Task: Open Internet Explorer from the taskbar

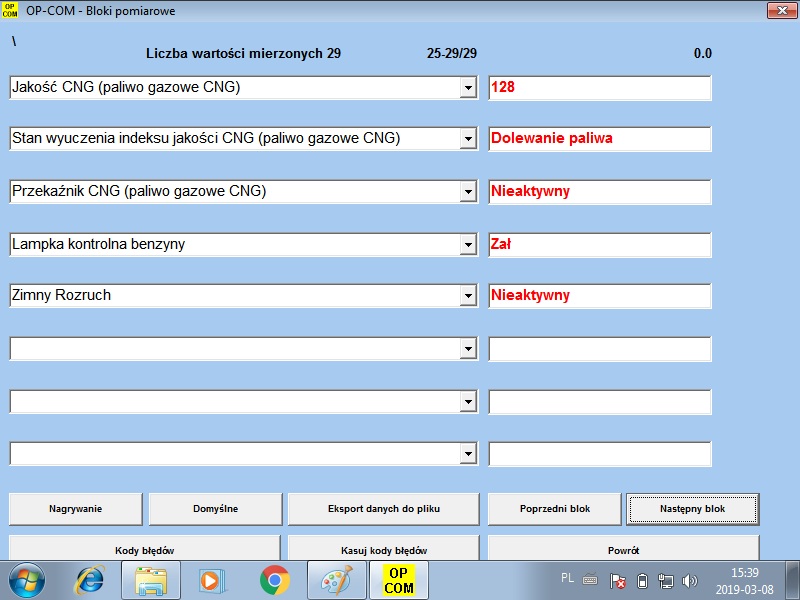Action: [x=91, y=580]
